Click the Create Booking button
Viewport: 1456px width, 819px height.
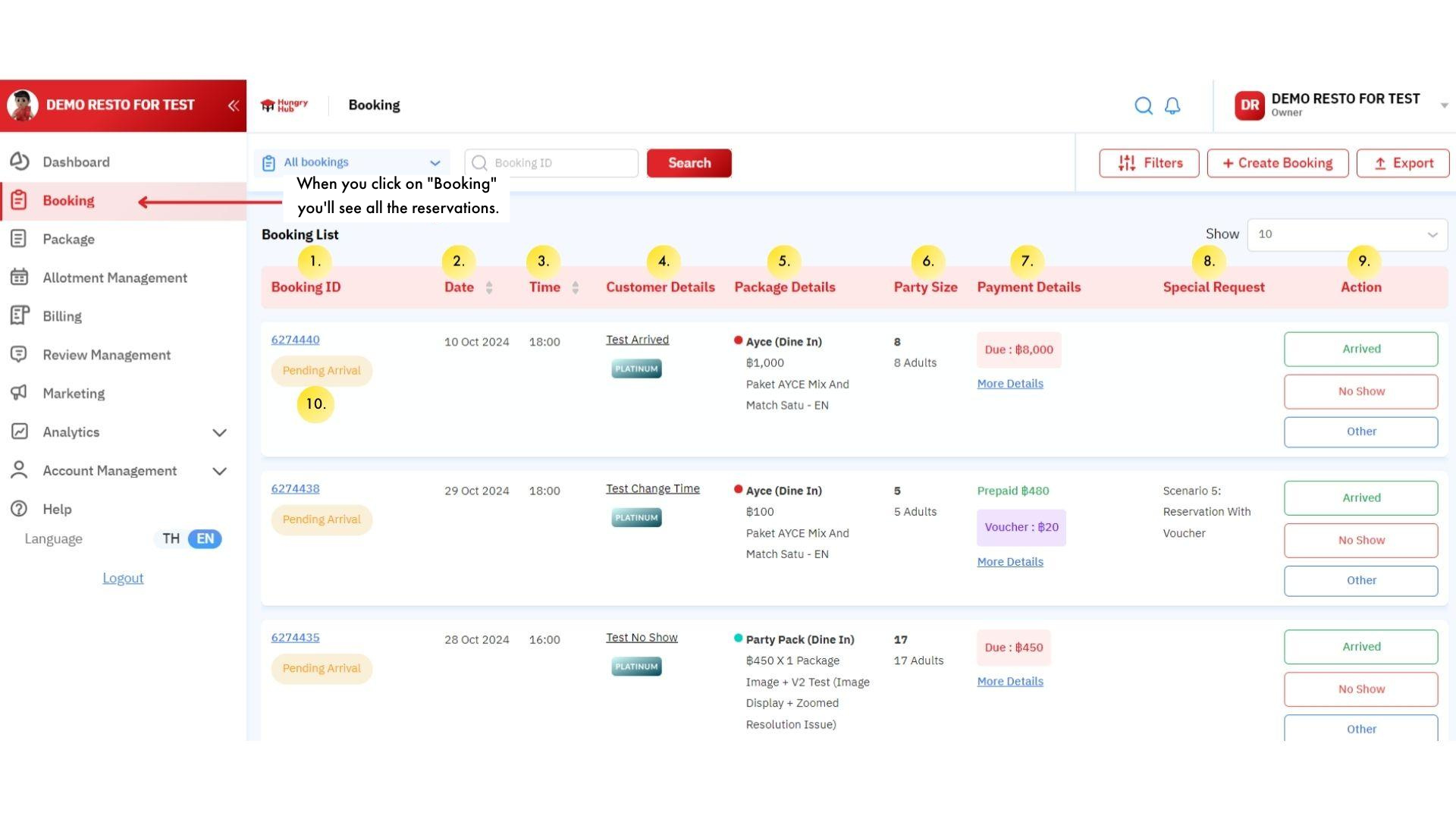(1277, 163)
